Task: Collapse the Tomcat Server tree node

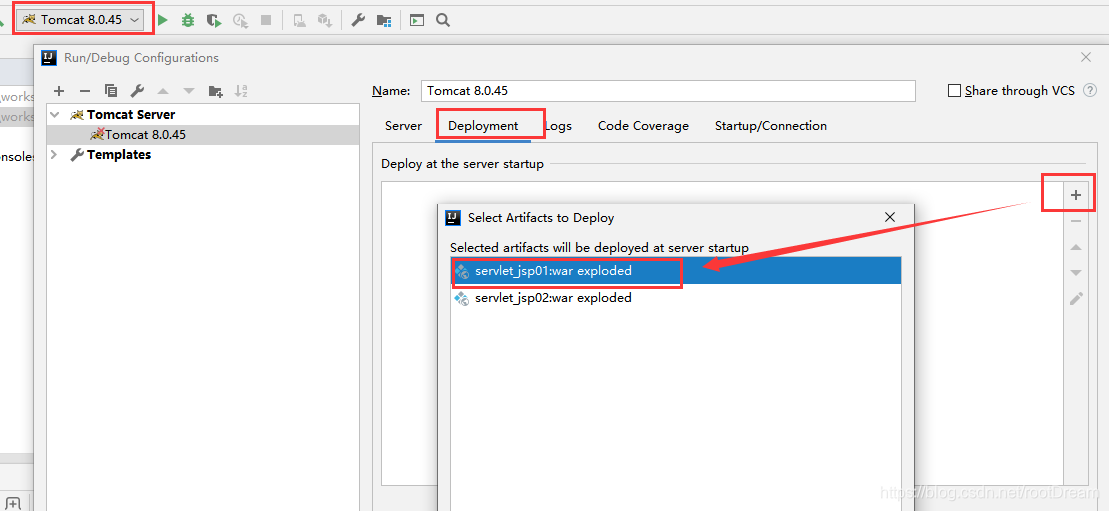Action: tap(55, 115)
